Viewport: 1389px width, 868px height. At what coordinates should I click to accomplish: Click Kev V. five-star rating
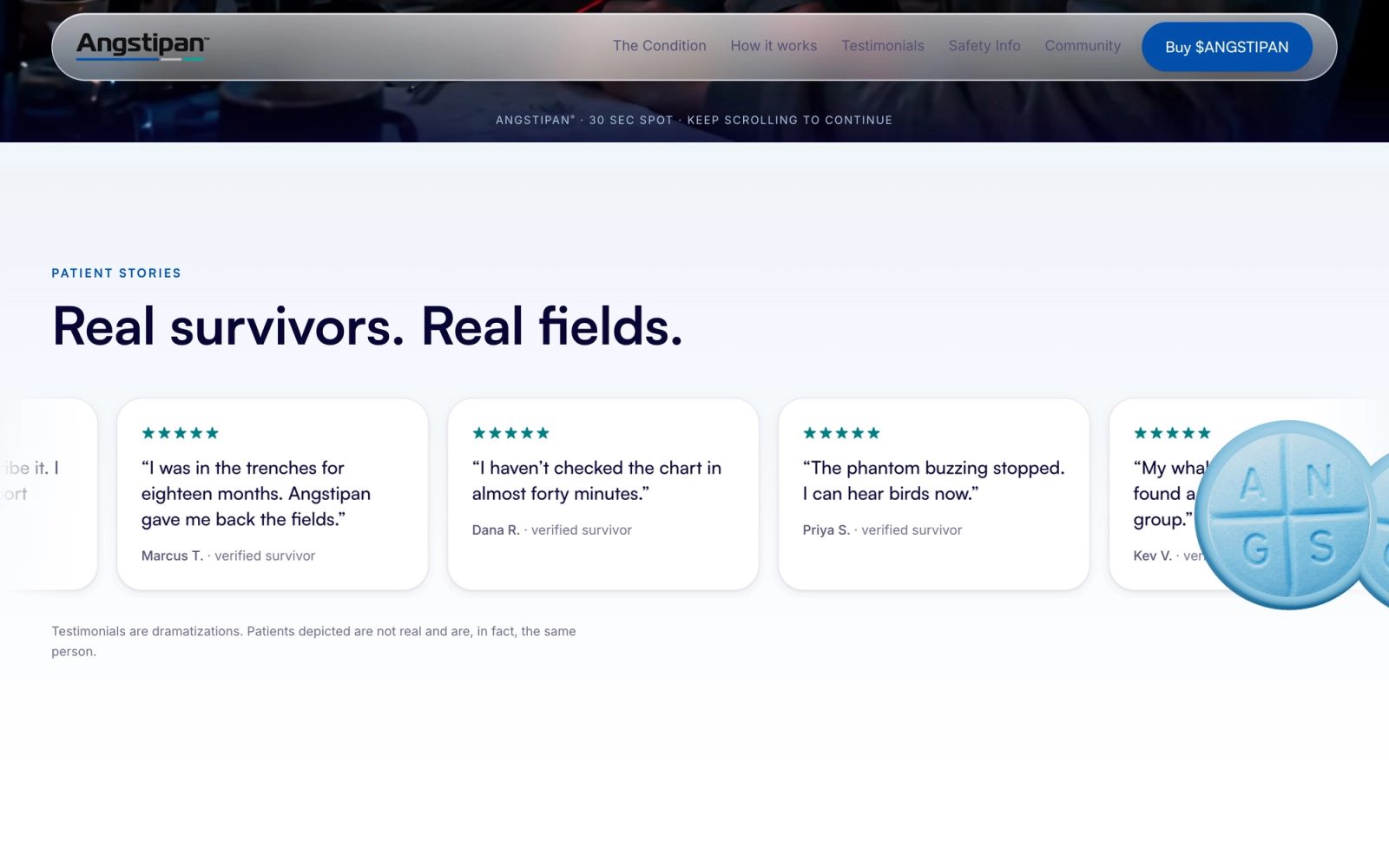coord(1172,433)
